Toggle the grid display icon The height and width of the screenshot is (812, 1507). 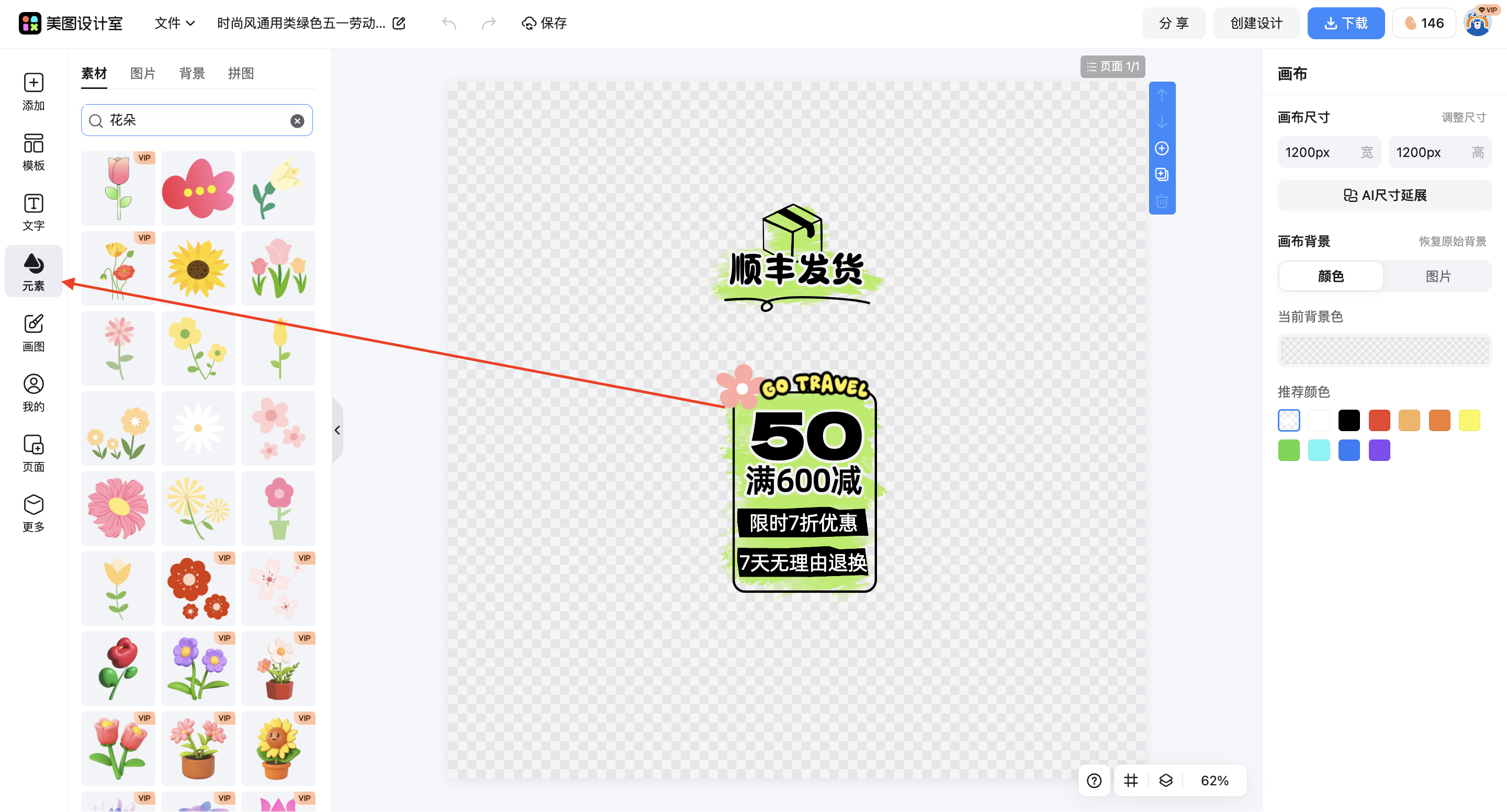pyautogui.click(x=1131, y=781)
